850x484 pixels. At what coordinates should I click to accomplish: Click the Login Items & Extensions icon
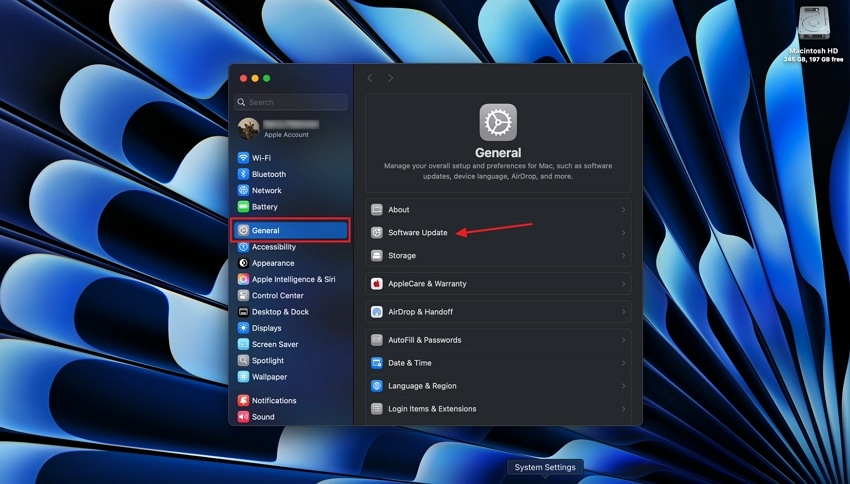point(377,409)
